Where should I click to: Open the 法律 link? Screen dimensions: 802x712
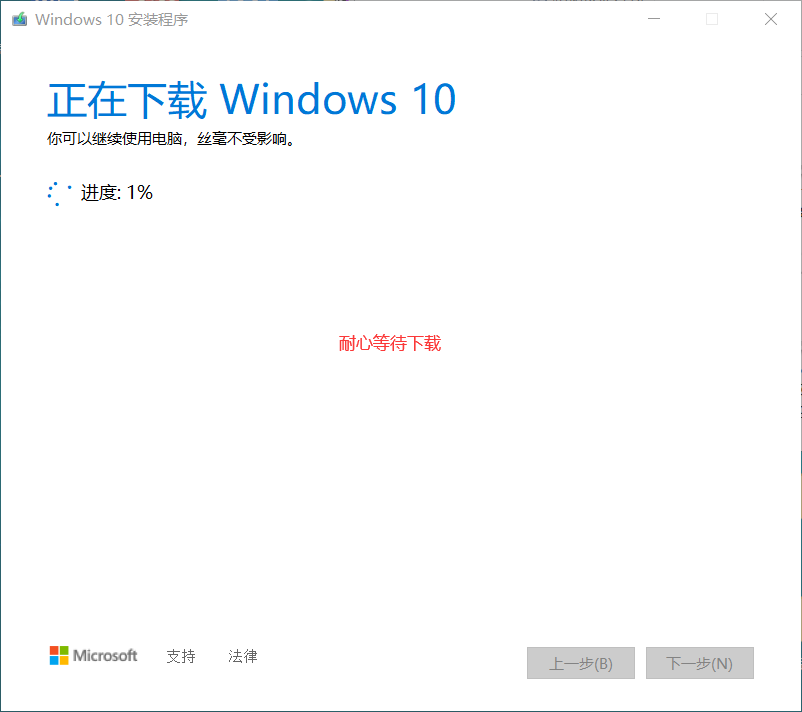pyautogui.click(x=243, y=656)
